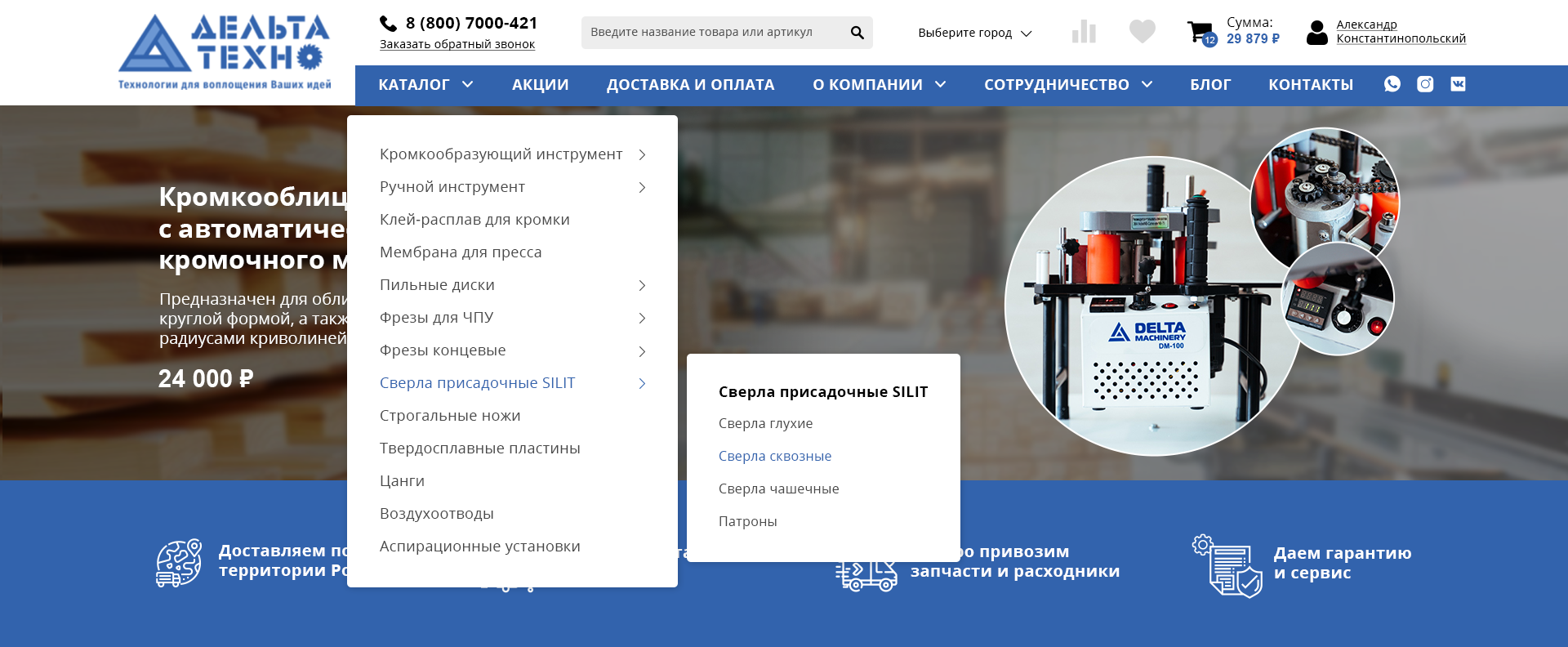Click Даем гарантию и сервис text
The width and height of the screenshot is (1568, 647).
click(x=1343, y=563)
